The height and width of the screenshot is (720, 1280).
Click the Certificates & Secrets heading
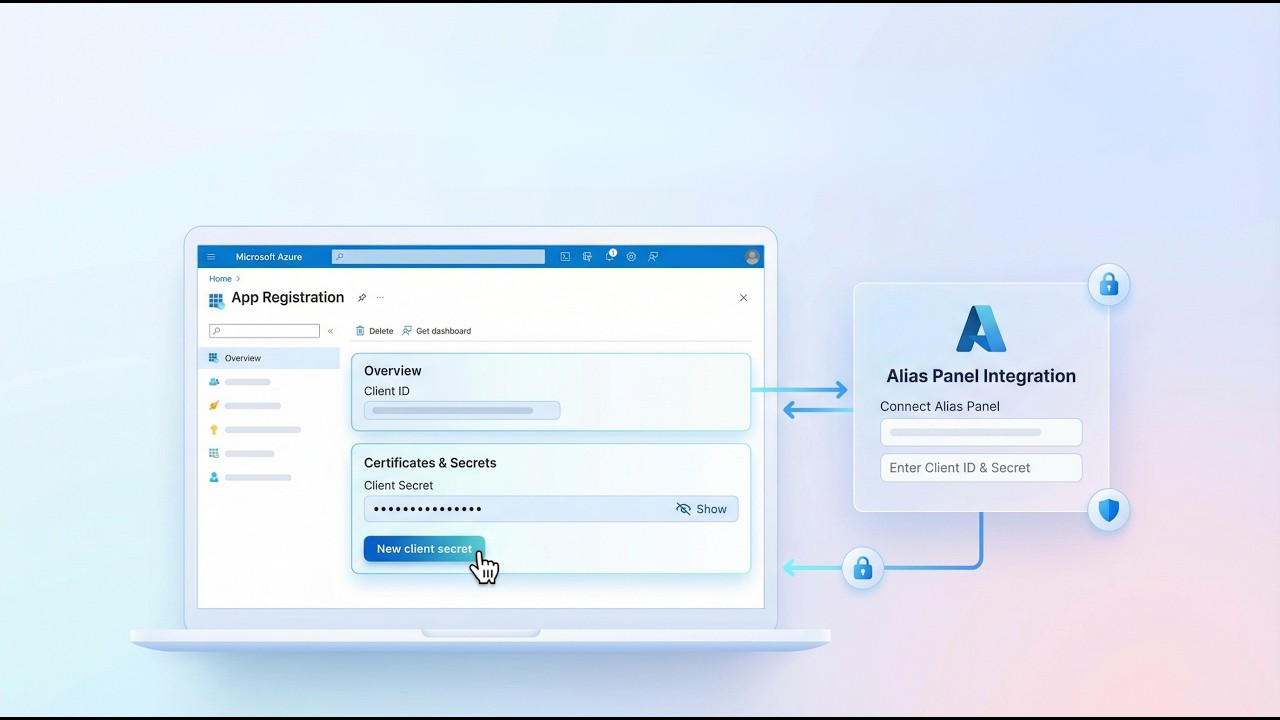click(430, 463)
